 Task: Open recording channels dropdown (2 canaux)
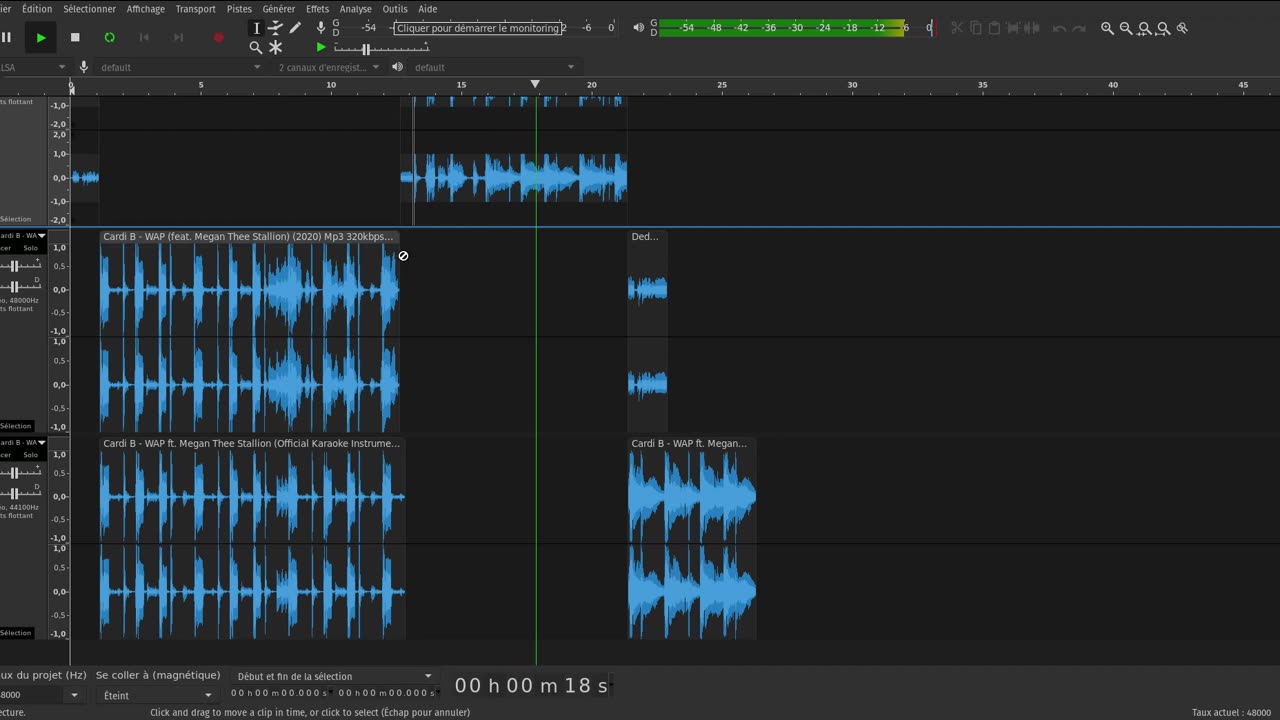click(x=329, y=67)
